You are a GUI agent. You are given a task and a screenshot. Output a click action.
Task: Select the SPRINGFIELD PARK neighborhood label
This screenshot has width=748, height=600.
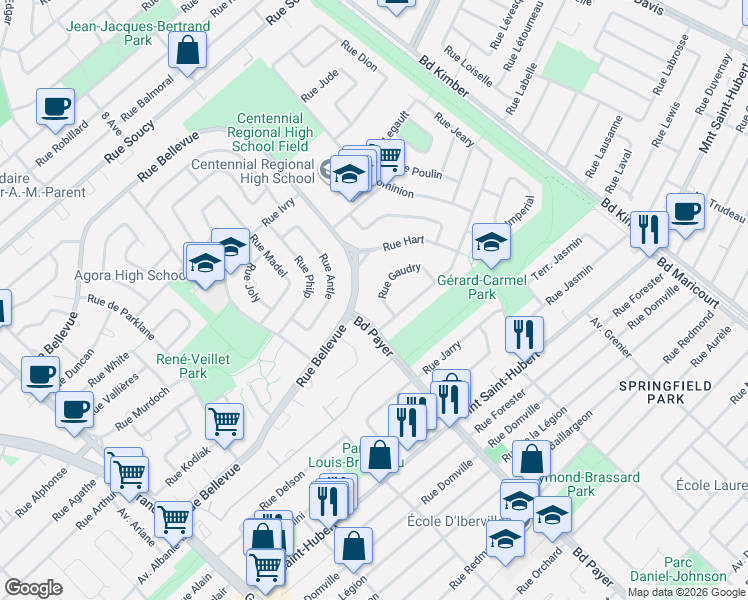(x=665, y=392)
